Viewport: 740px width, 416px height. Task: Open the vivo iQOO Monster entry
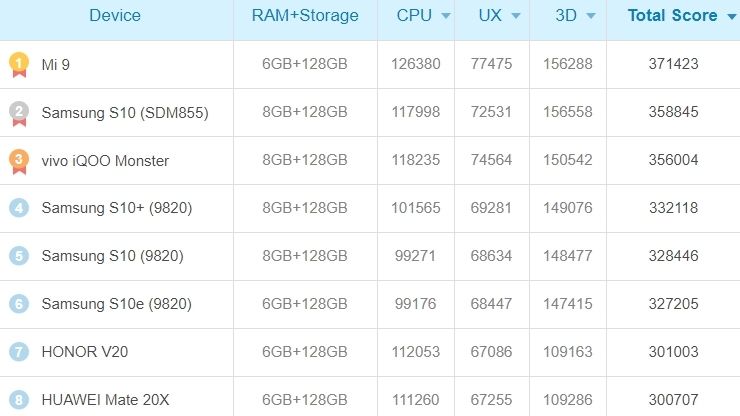click(x=105, y=161)
